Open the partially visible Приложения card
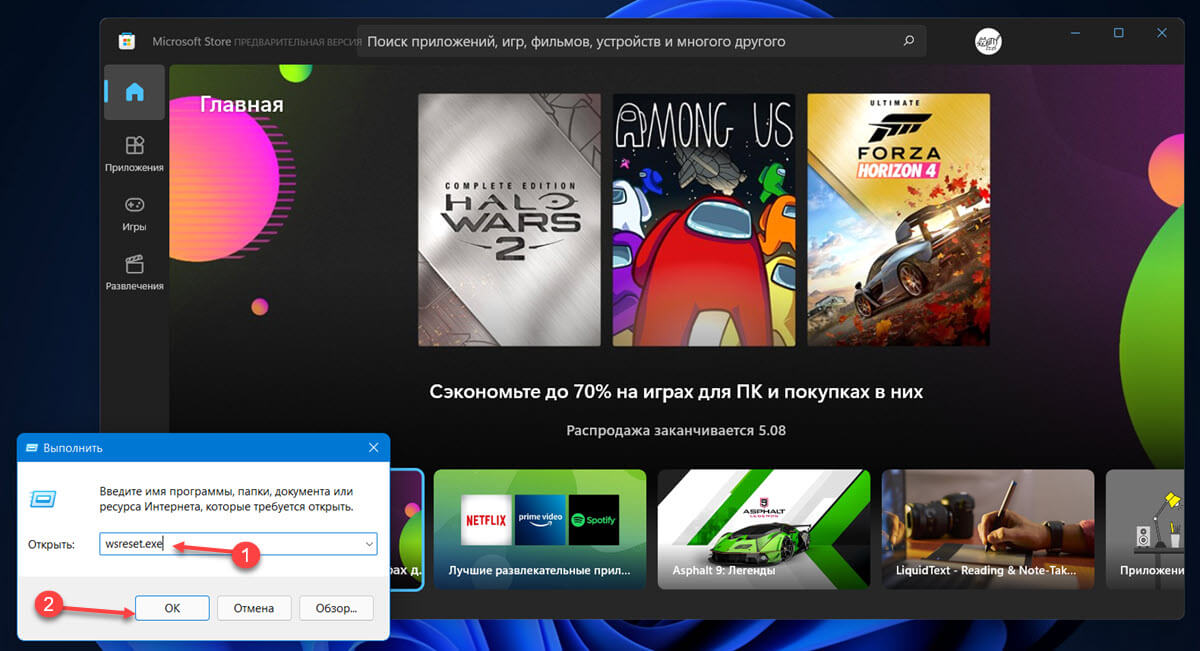The height and width of the screenshot is (651, 1200). [x=1145, y=529]
